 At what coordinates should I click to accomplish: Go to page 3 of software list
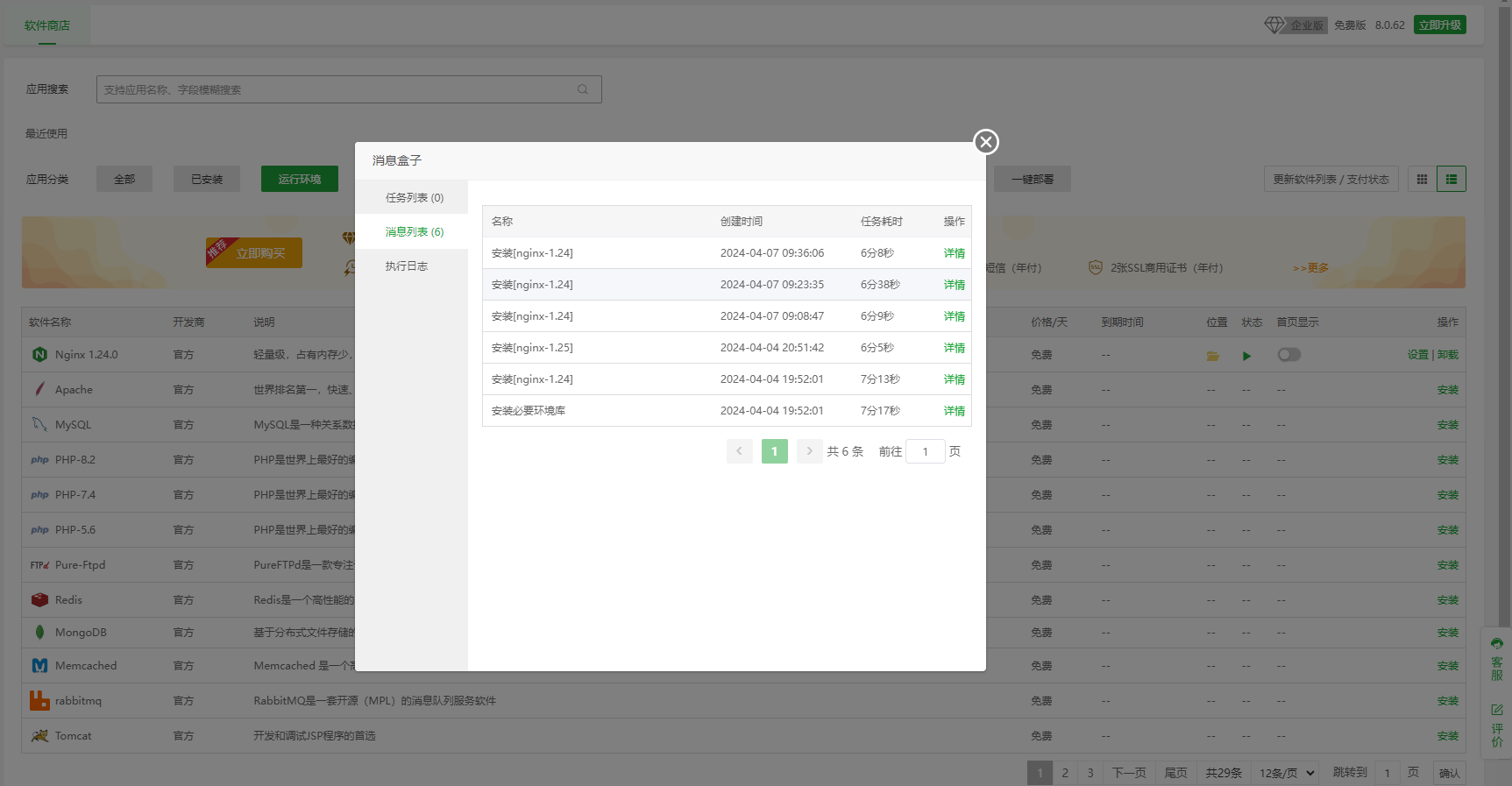click(1090, 773)
